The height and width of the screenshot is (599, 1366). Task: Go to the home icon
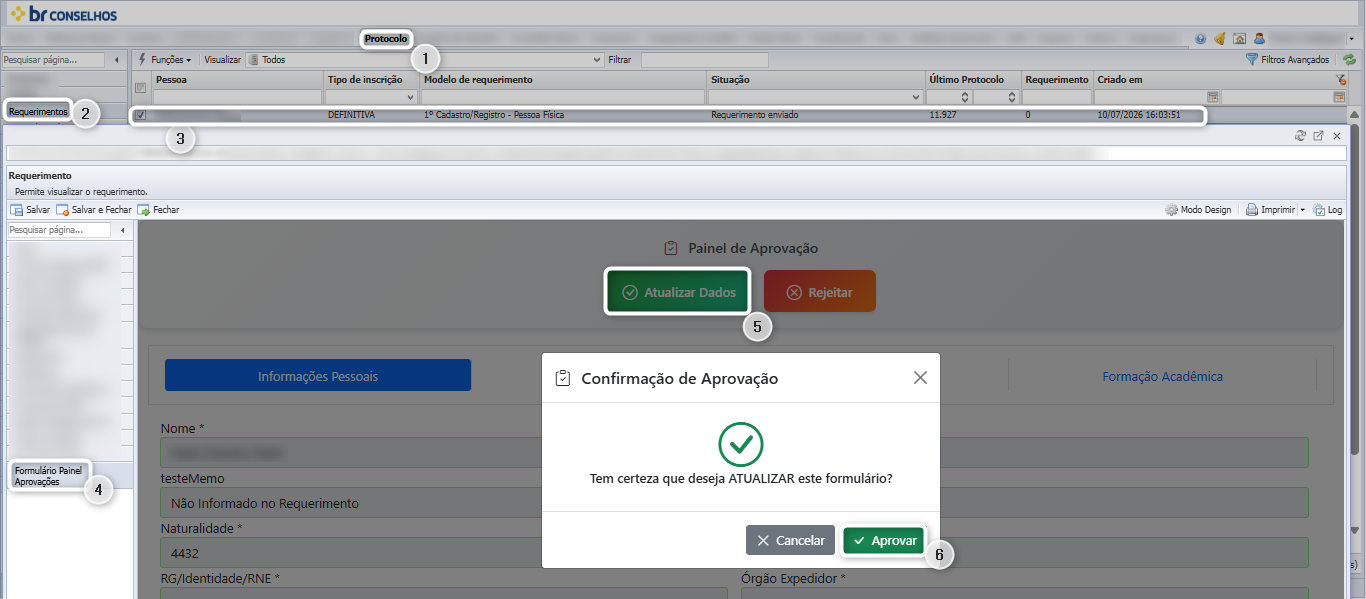[1239, 38]
